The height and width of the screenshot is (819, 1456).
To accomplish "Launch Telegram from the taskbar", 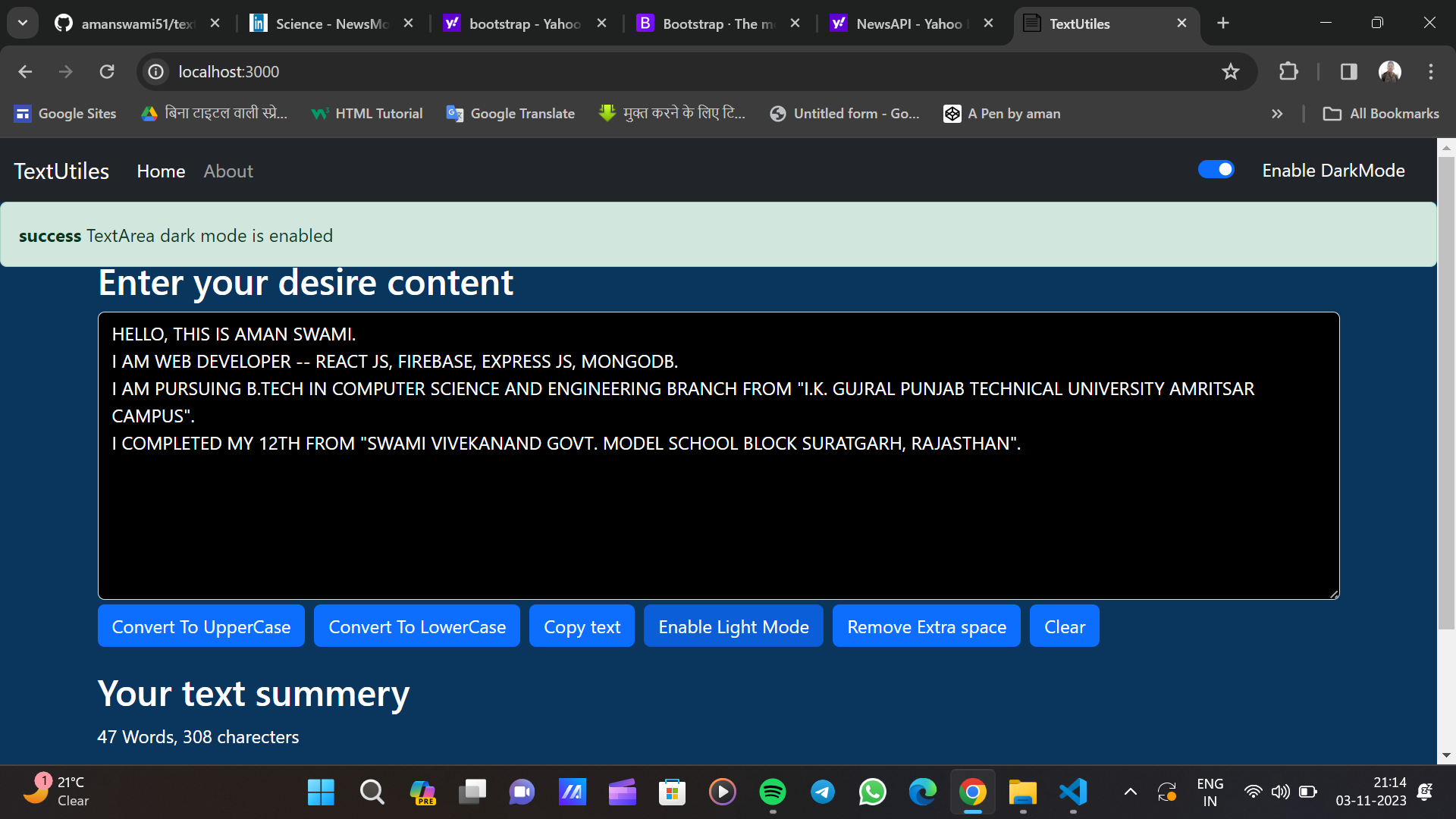I will (822, 792).
